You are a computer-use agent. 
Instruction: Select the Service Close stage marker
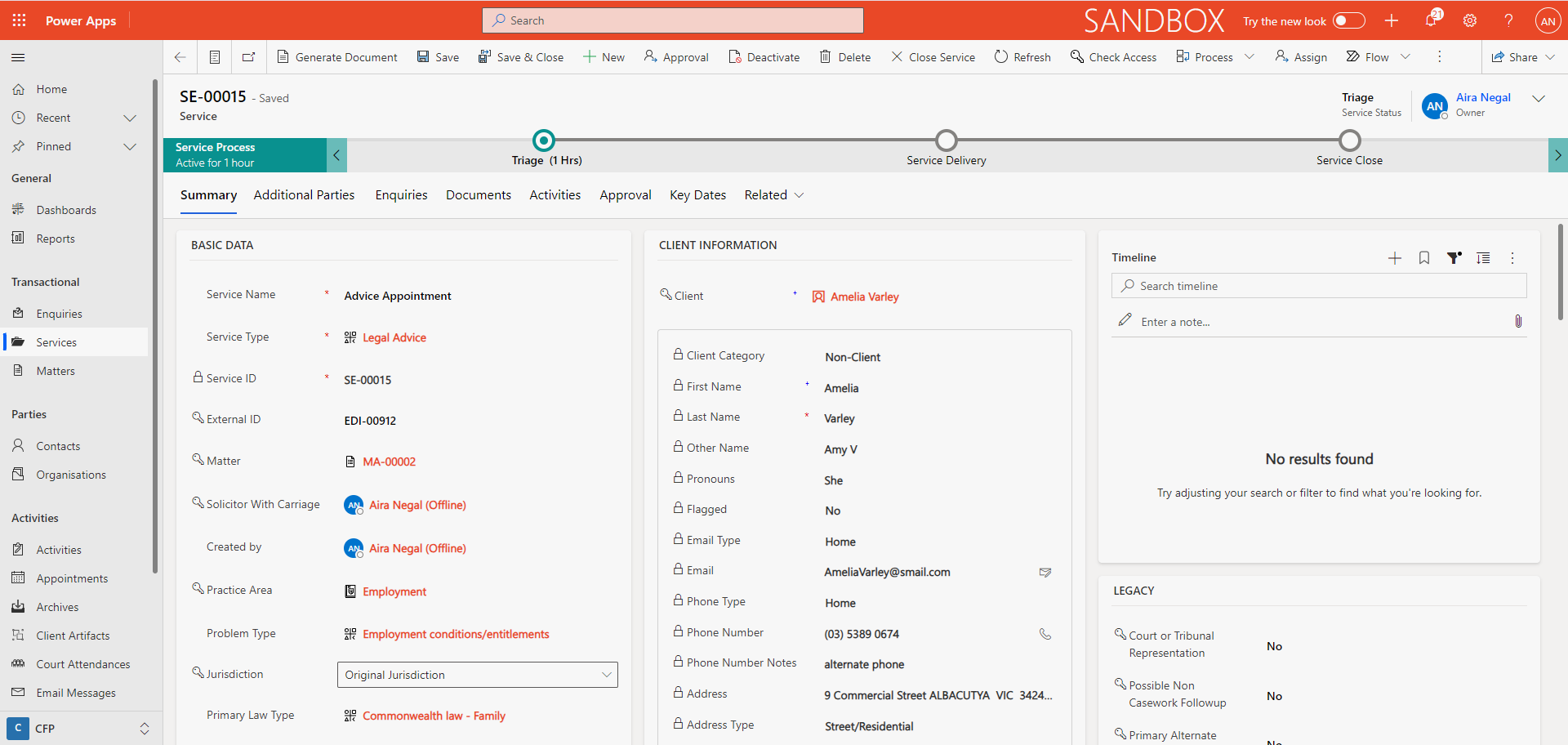pyautogui.click(x=1350, y=141)
